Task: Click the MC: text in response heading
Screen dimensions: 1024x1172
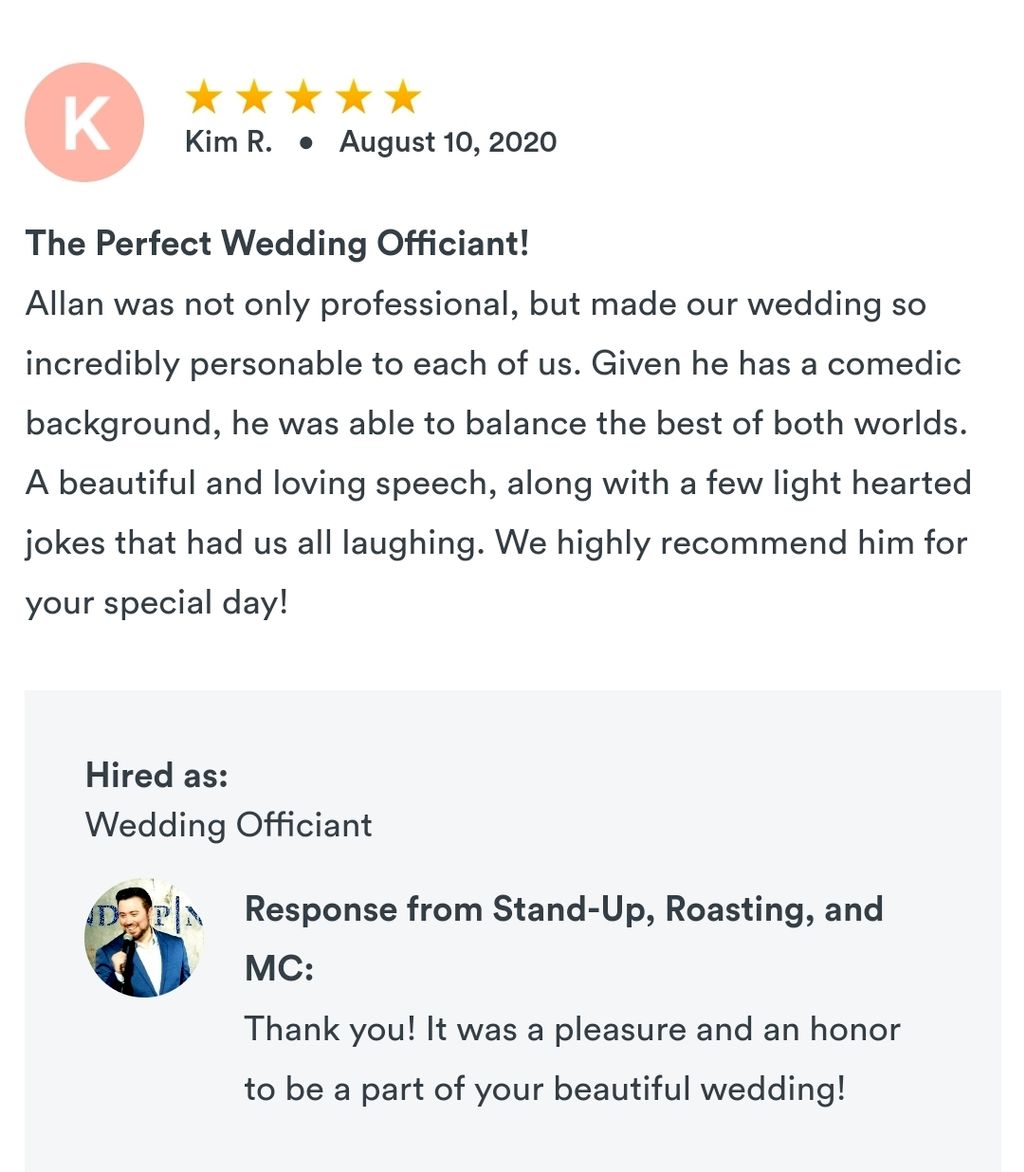Action: (280, 969)
